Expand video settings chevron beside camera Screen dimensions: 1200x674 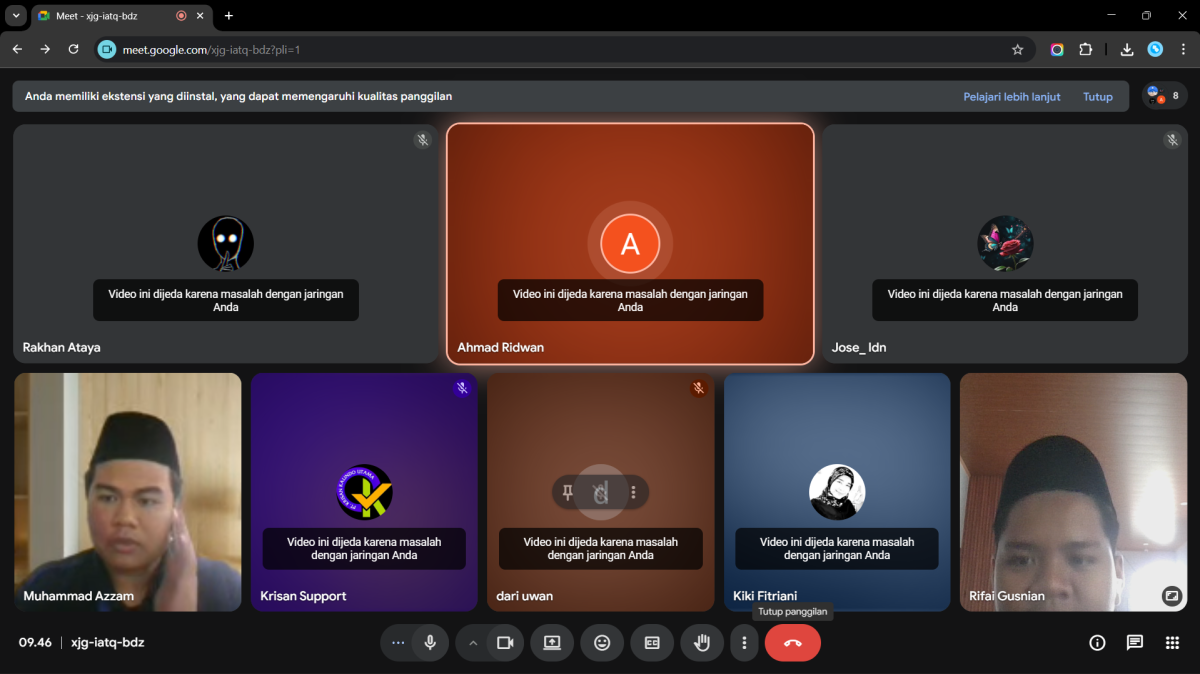pos(473,643)
